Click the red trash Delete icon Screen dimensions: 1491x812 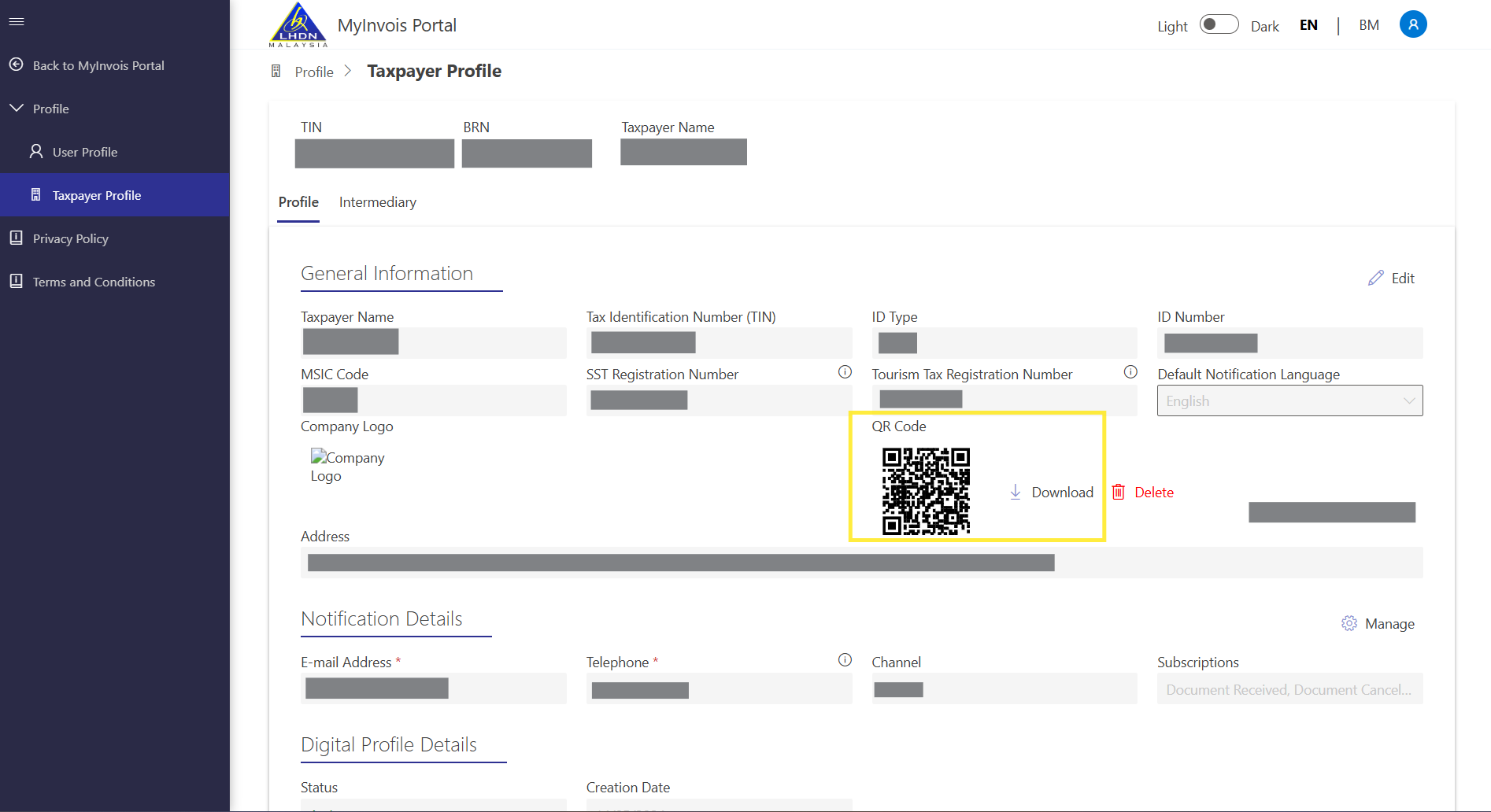point(1118,492)
